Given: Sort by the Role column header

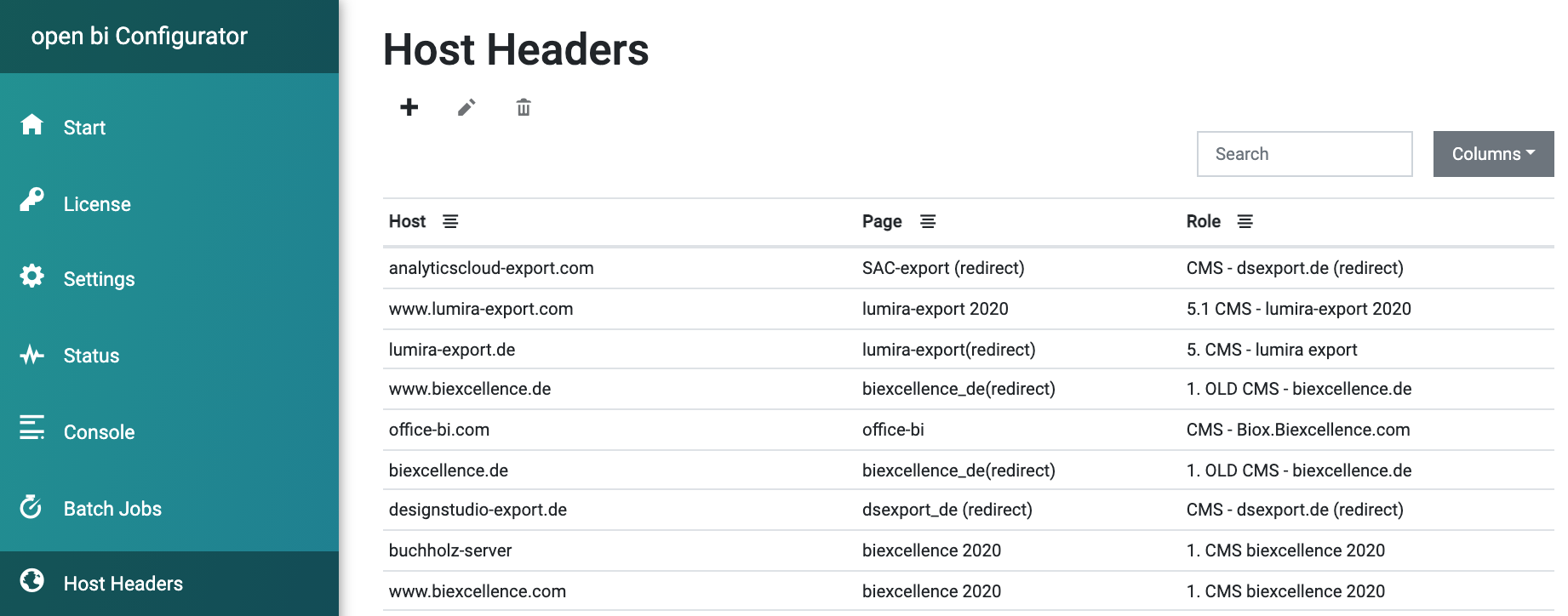Looking at the screenshot, I should click(1204, 221).
